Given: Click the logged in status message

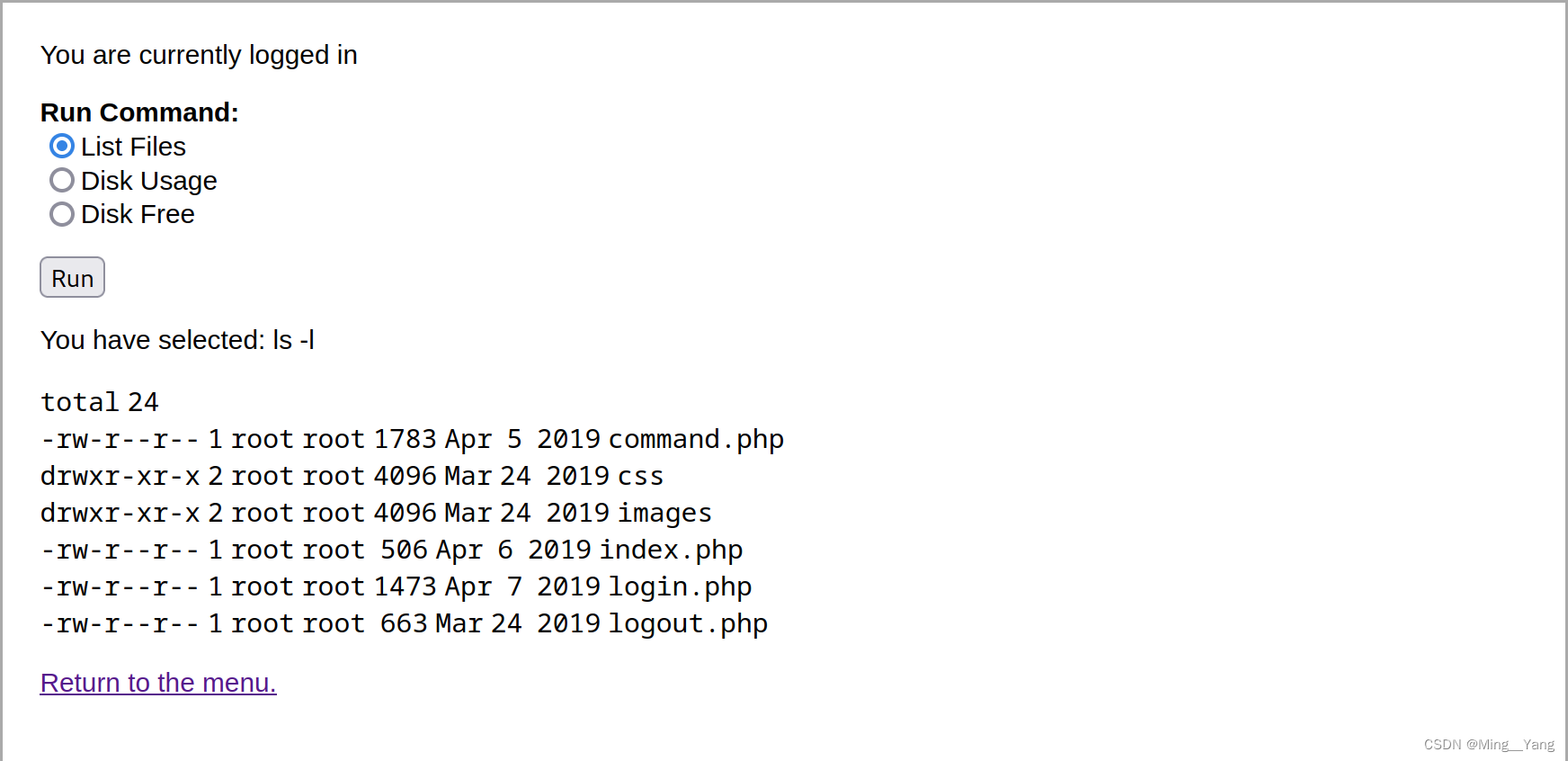Looking at the screenshot, I should pos(199,55).
